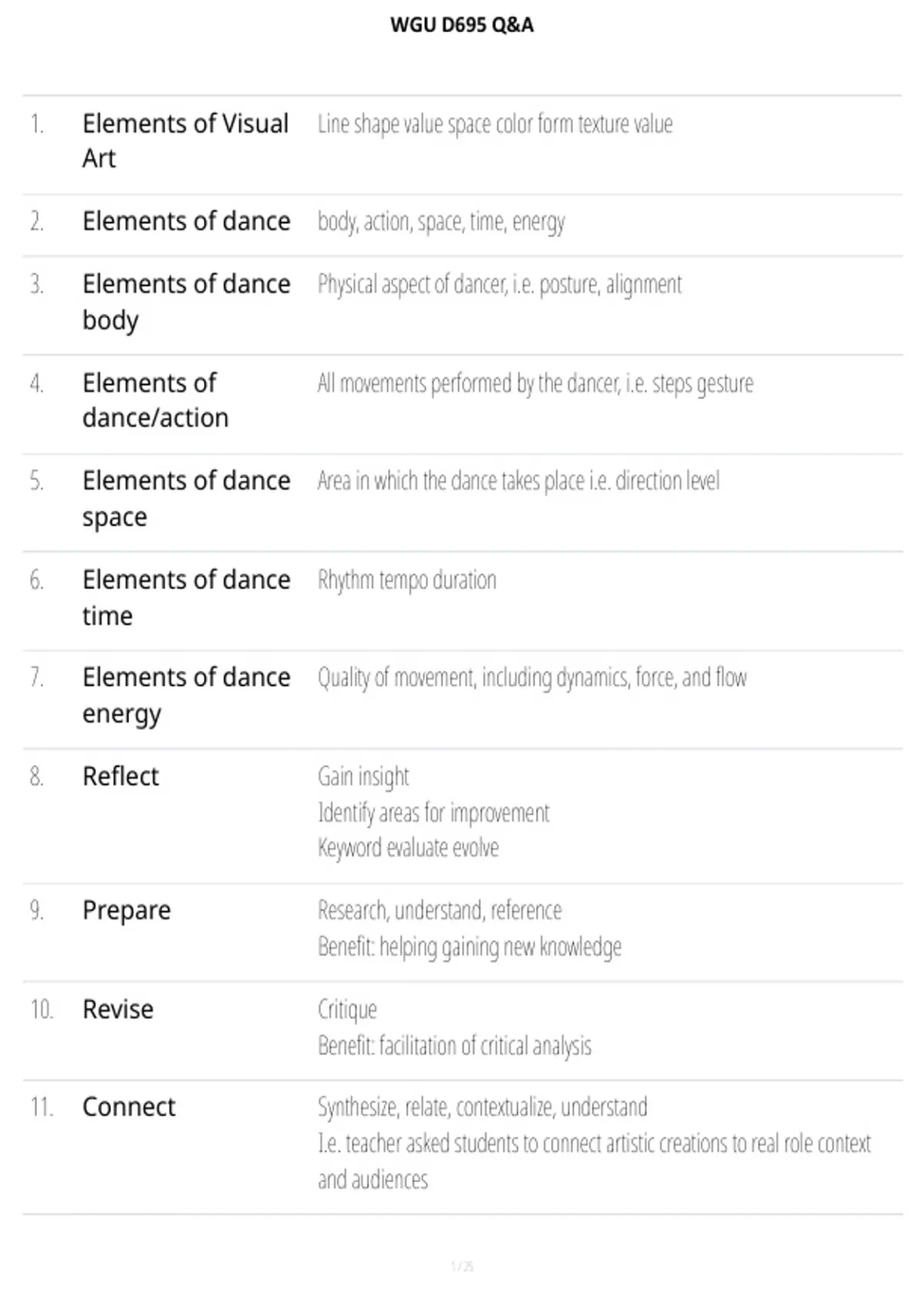Screen dimensions: 924x1309
Task: Select the term Connect
Action: (129, 1107)
